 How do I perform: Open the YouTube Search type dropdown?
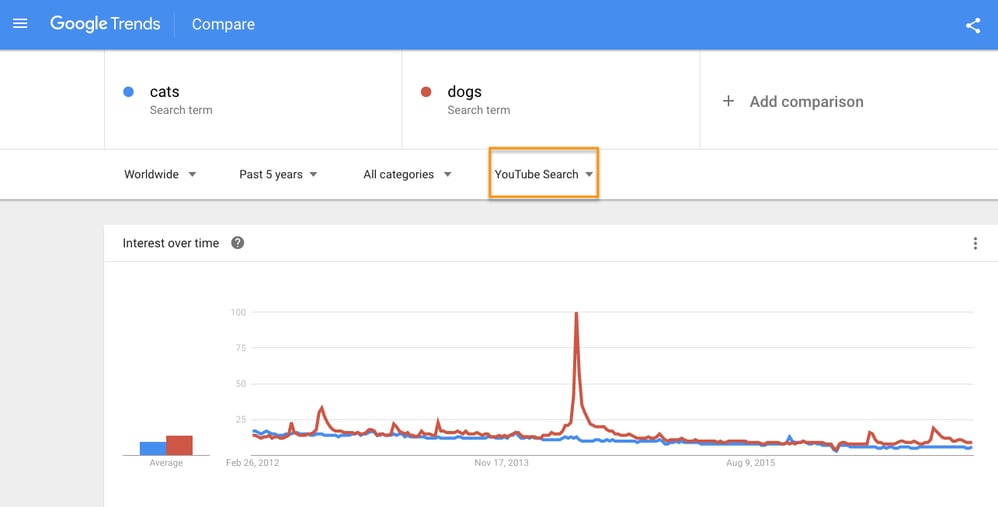(x=544, y=174)
